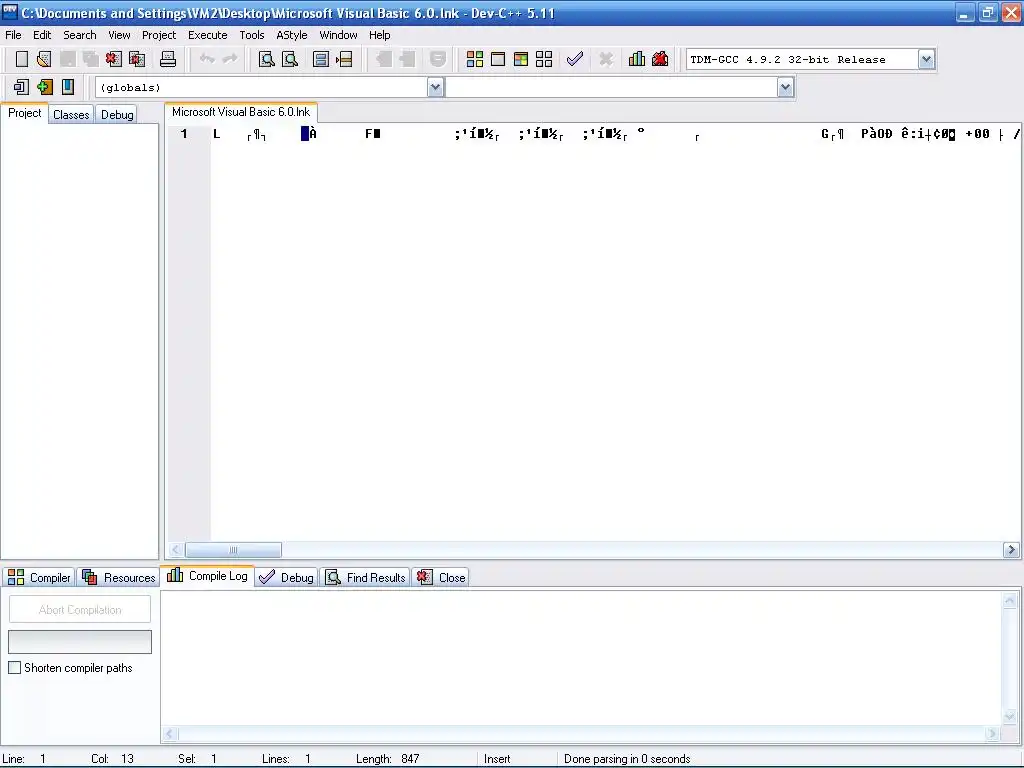Screen dimensions: 1024x768
Task: Click the Rebuild All icon
Action: tap(544, 59)
